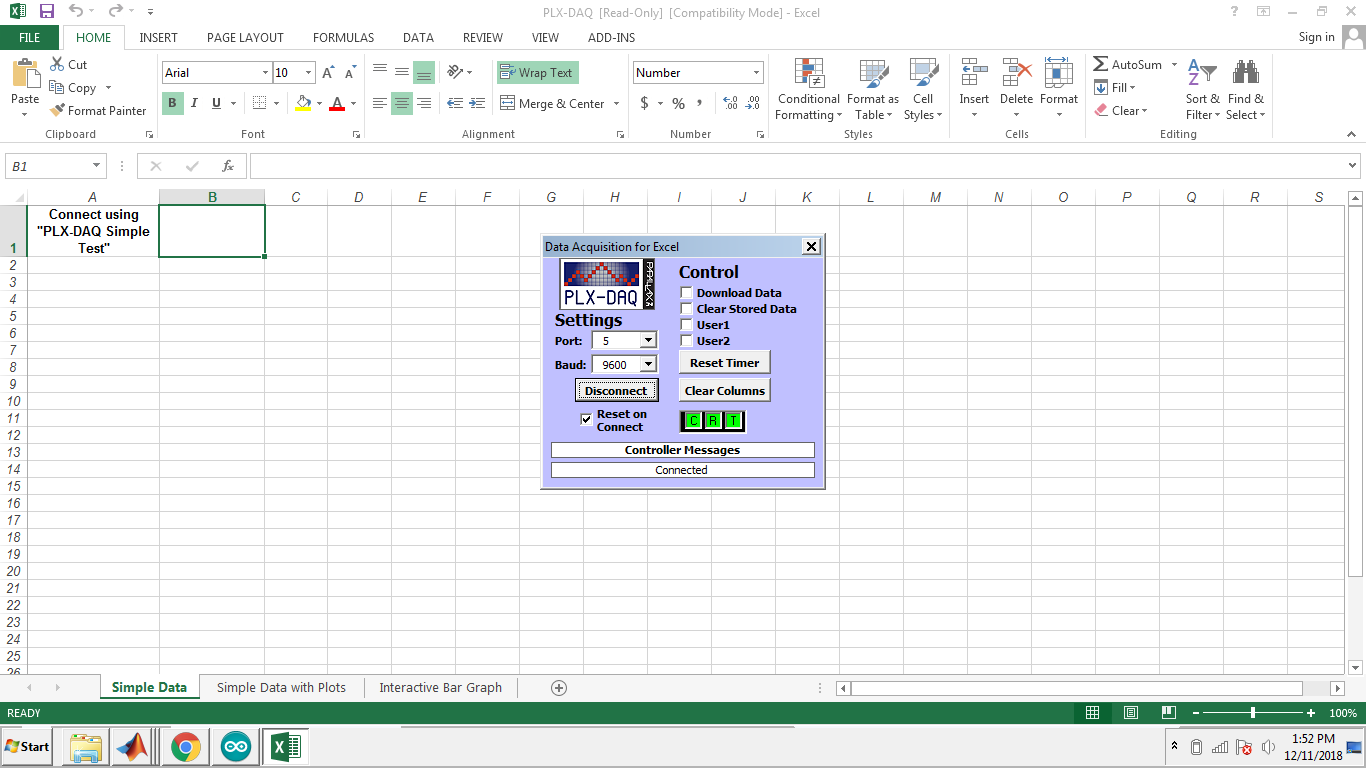Screen dimensions: 1366x768
Task: Click the Format Painter brush icon
Action: (x=57, y=111)
